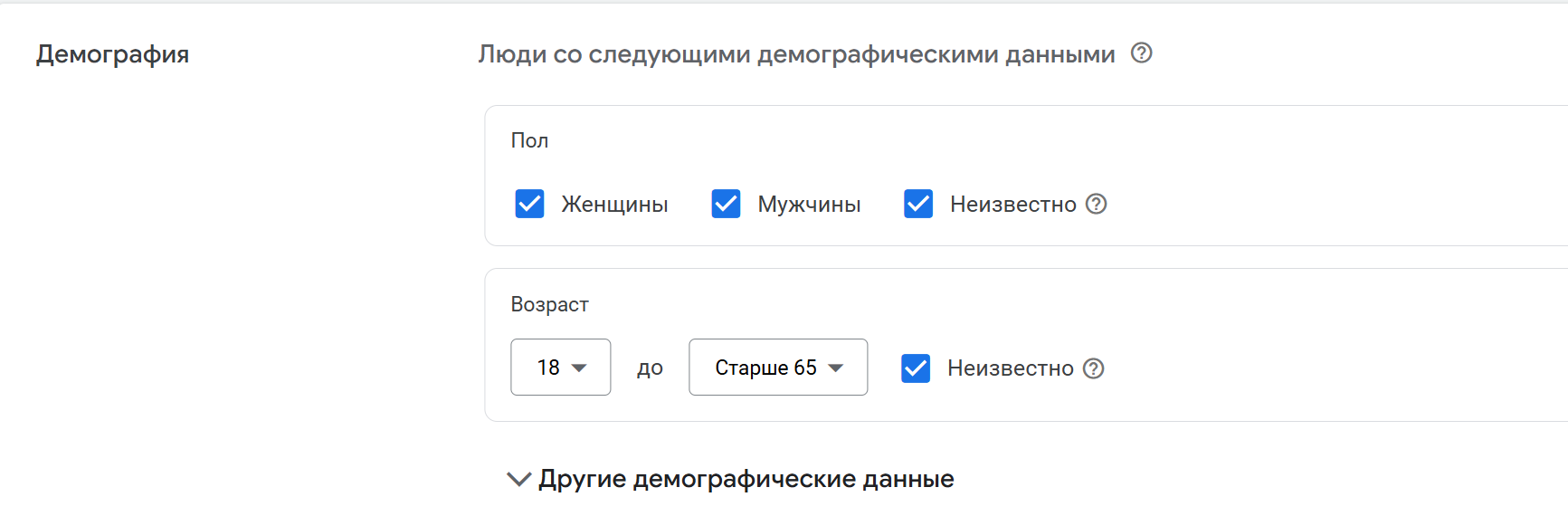Click the Люди со следующими демографическими данными heading

tap(796, 54)
